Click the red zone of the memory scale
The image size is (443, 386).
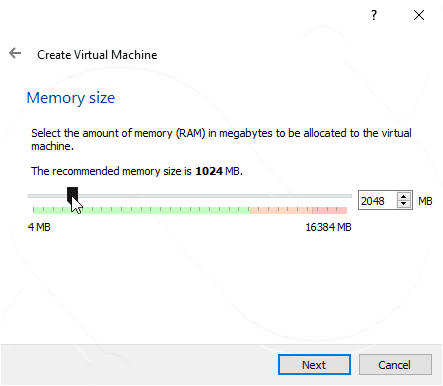point(330,210)
